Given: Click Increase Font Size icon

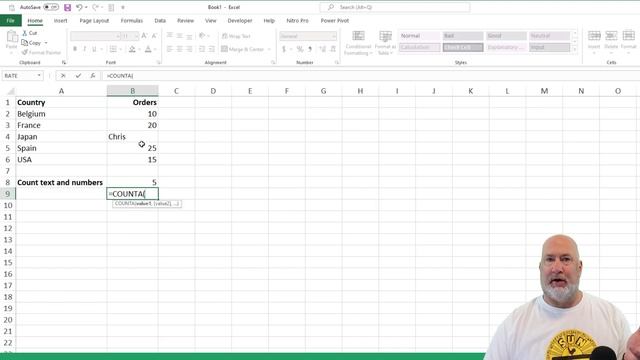Looking at the screenshot, I should (144, 36).
